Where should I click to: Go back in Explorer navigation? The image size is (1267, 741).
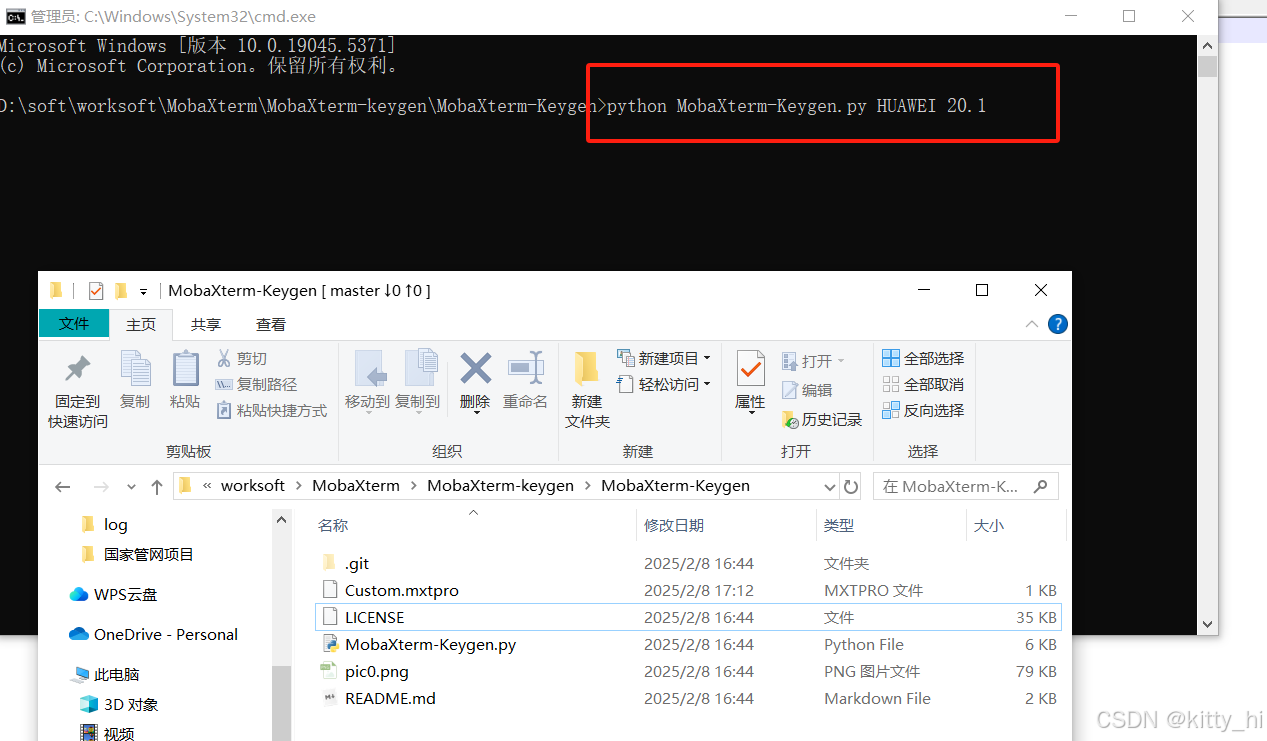click(63, 487)
